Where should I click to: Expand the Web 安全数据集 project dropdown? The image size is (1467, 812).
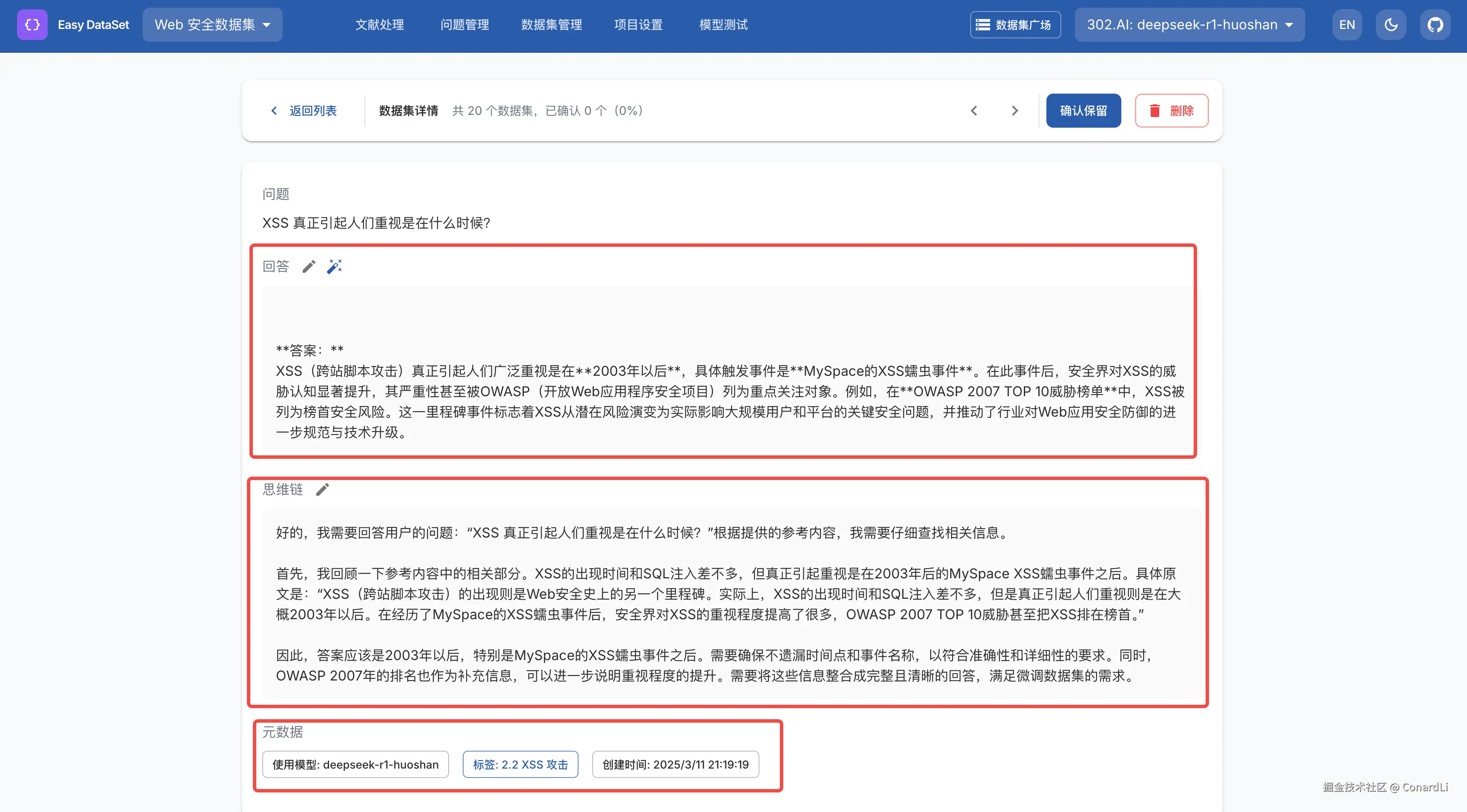pos(212,25)
